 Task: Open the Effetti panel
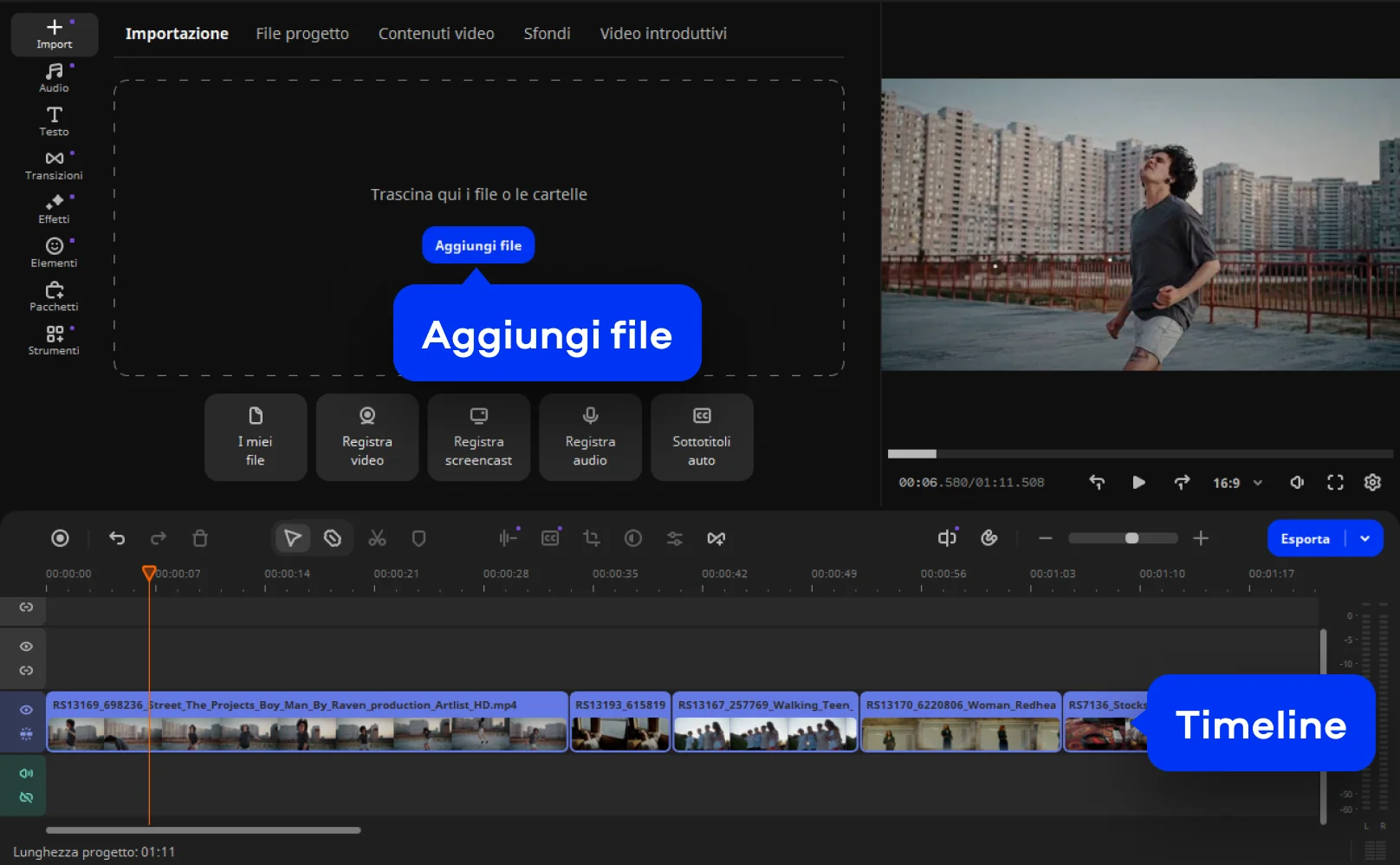click(54, 209)
